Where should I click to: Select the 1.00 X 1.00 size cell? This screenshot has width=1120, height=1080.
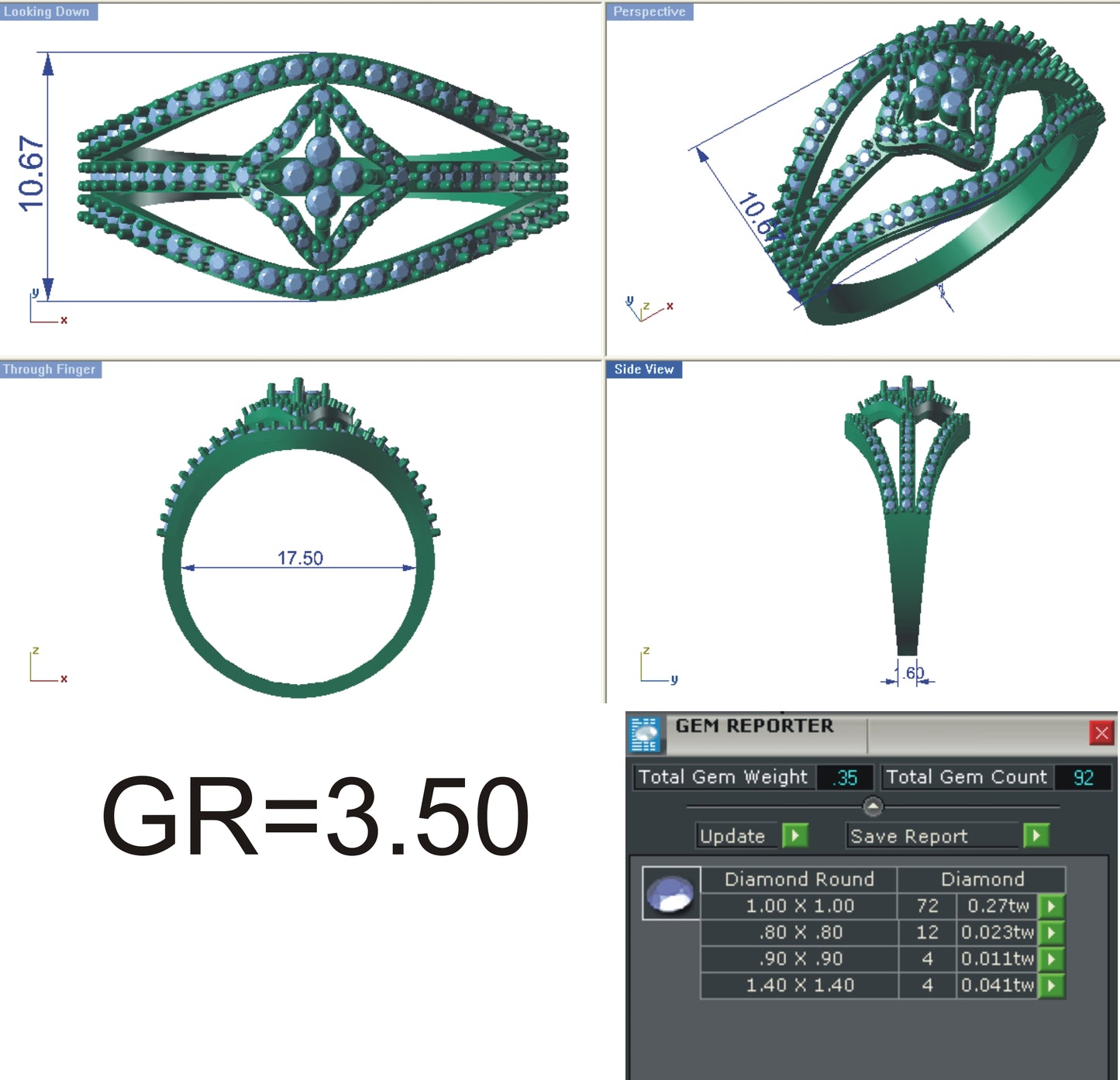pyautogui.click(x=799, y=906)
